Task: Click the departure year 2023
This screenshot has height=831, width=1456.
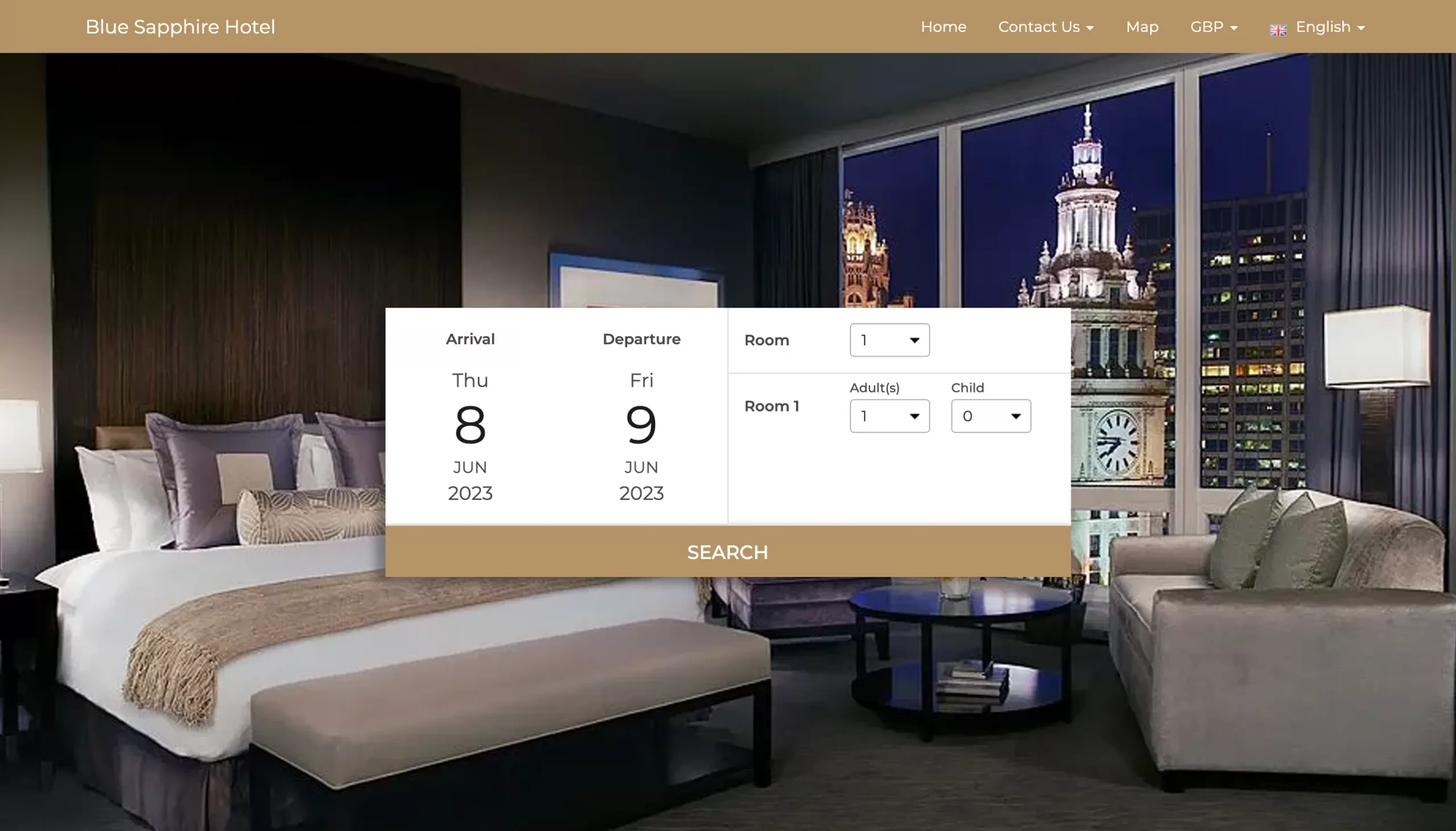Action: click(642, 493)
